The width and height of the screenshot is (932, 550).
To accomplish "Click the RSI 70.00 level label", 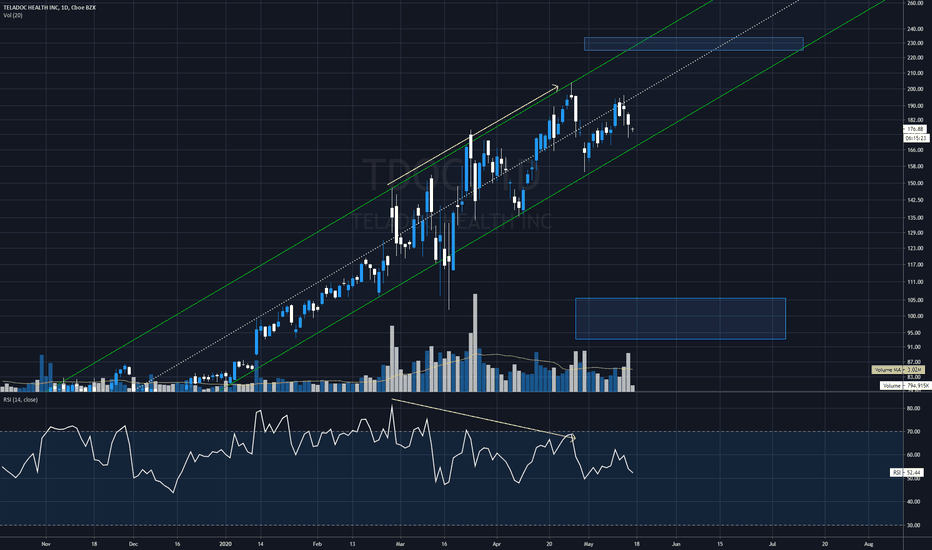I will pos(914,432).
